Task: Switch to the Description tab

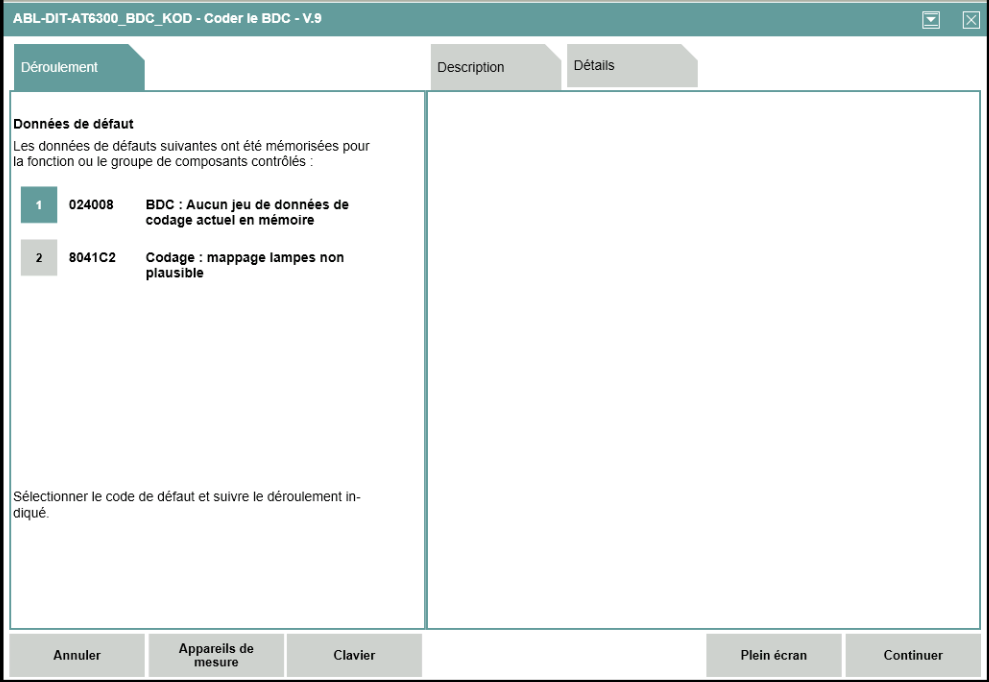Action: [496, 67]
